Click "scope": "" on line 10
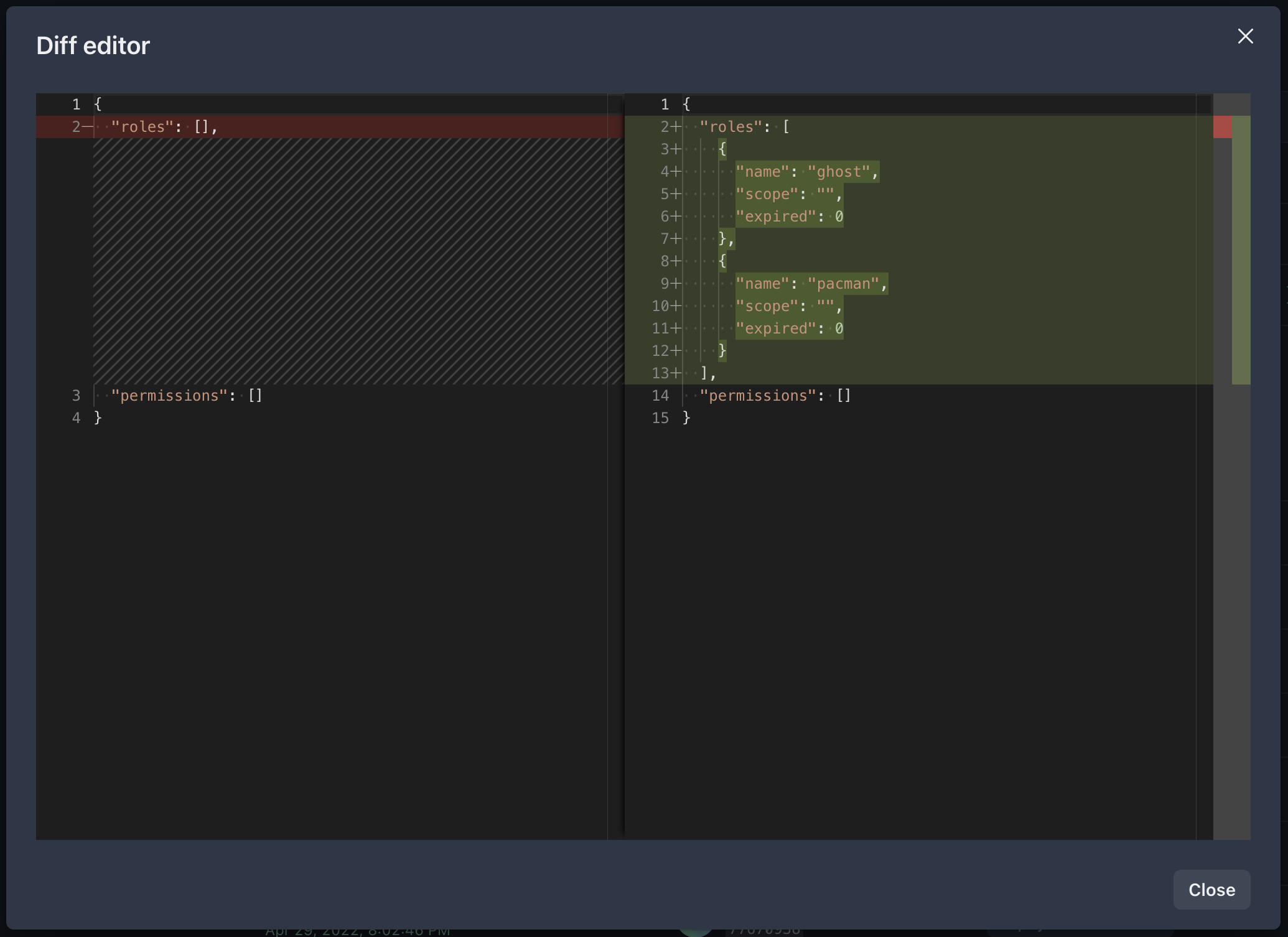 (789, 306)
